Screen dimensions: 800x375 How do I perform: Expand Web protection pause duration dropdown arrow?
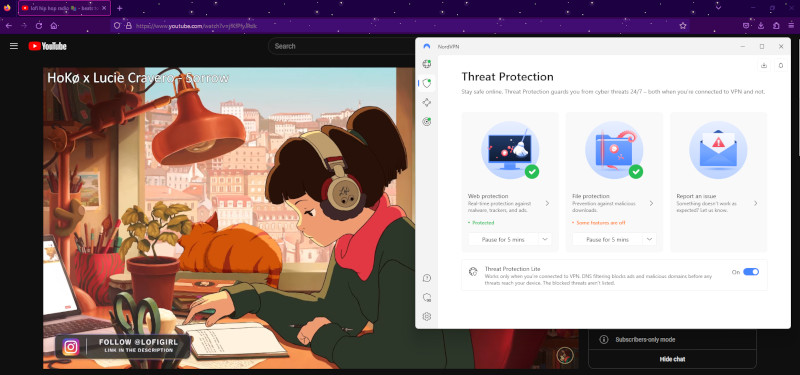point(545,239)
